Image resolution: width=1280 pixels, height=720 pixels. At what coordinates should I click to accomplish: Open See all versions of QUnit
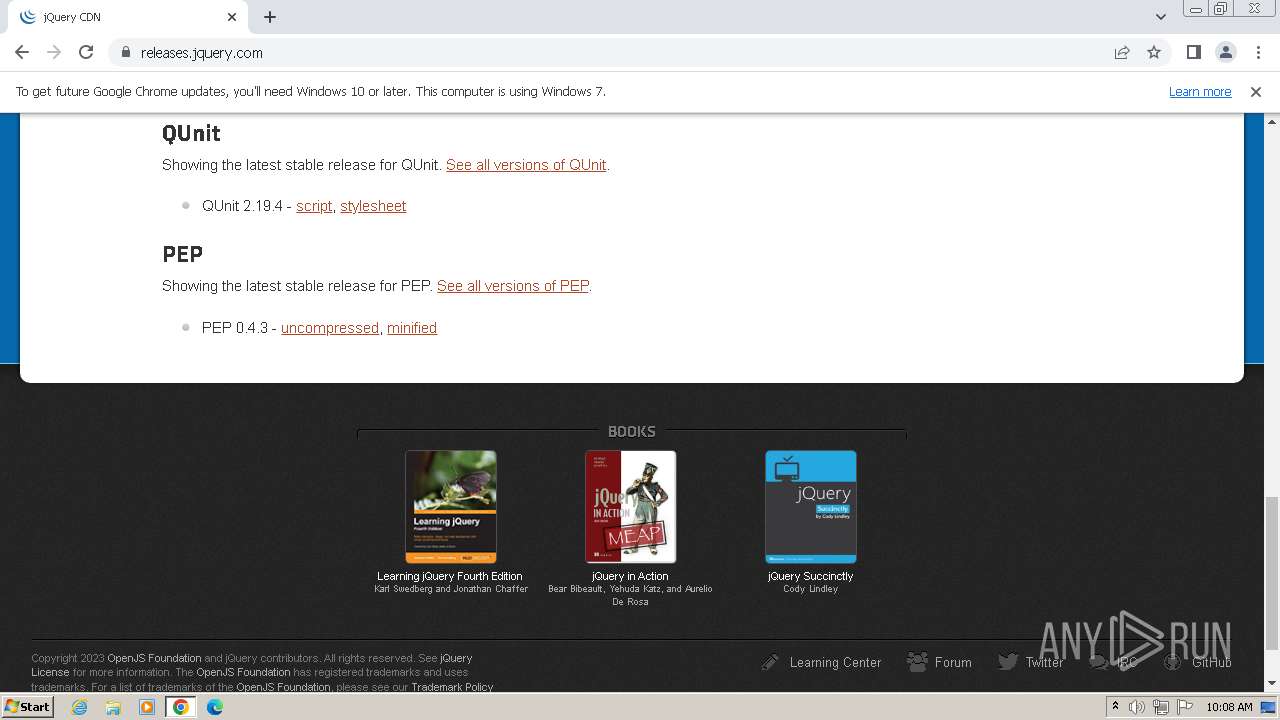526,165
